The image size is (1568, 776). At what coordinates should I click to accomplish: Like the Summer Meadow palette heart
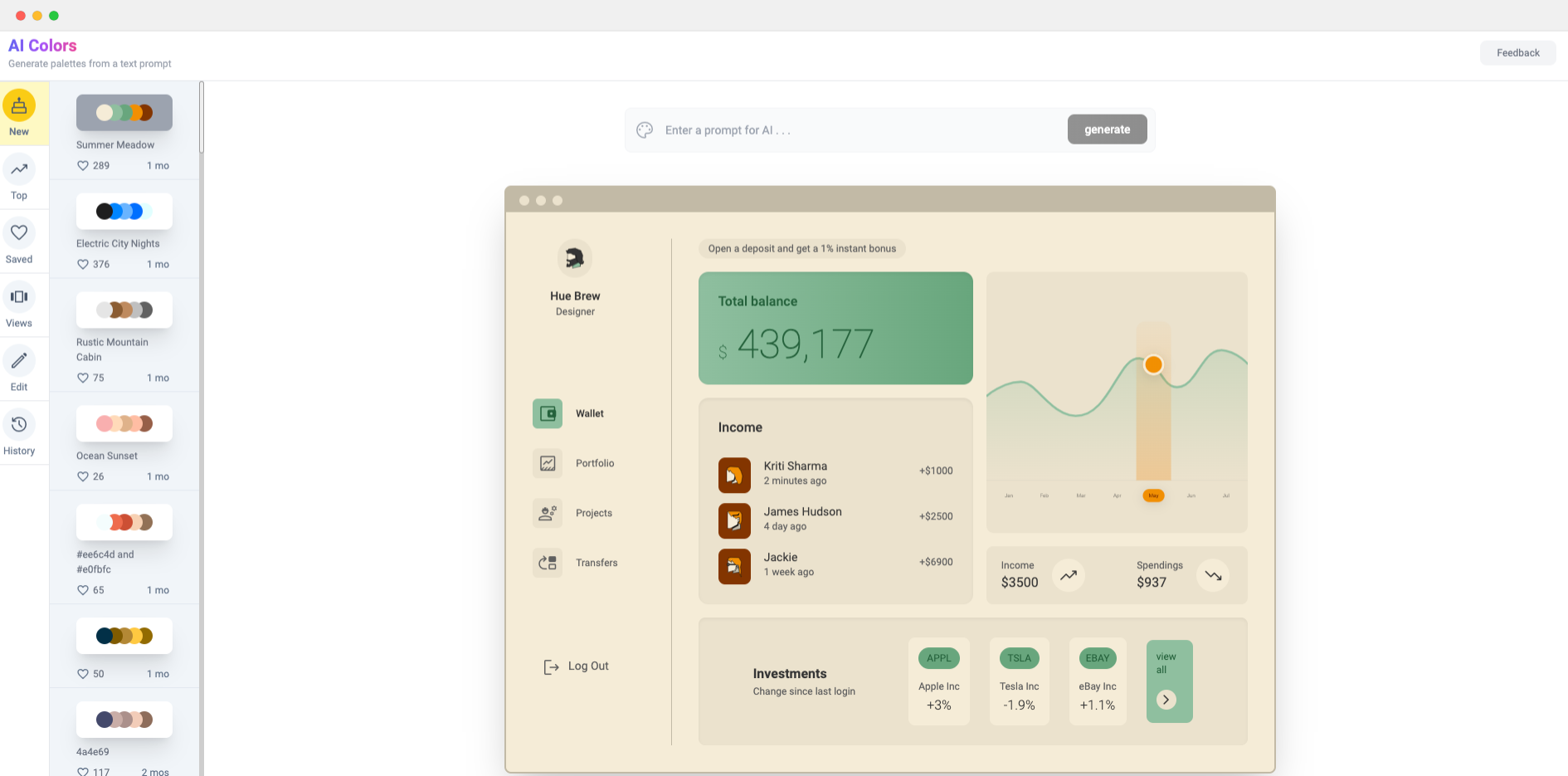pos(83,166)
